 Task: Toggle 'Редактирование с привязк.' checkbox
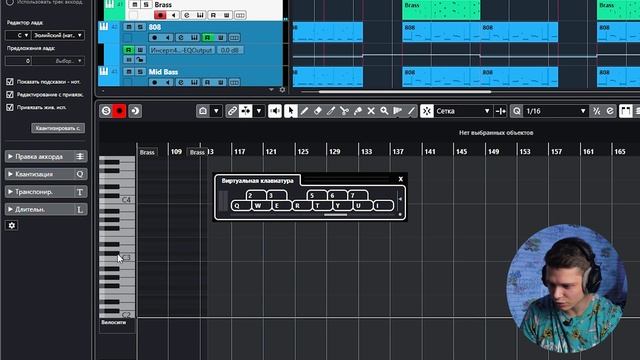(10, 94)
